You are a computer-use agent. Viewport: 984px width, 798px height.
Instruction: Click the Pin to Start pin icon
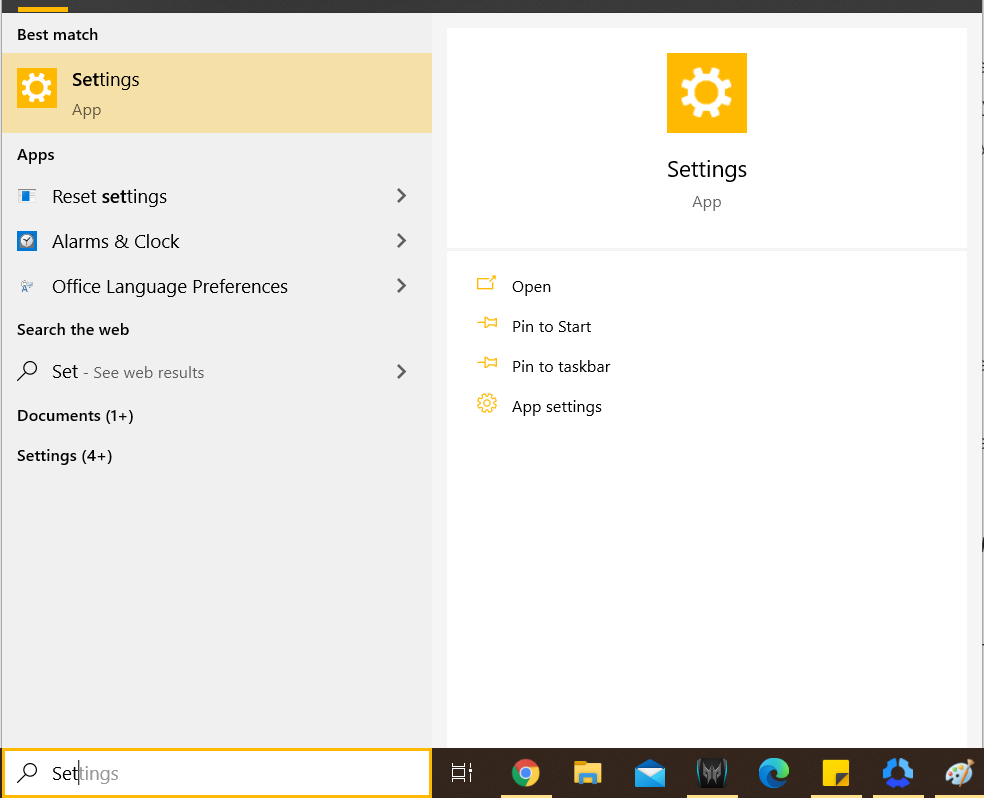[487, 324]
